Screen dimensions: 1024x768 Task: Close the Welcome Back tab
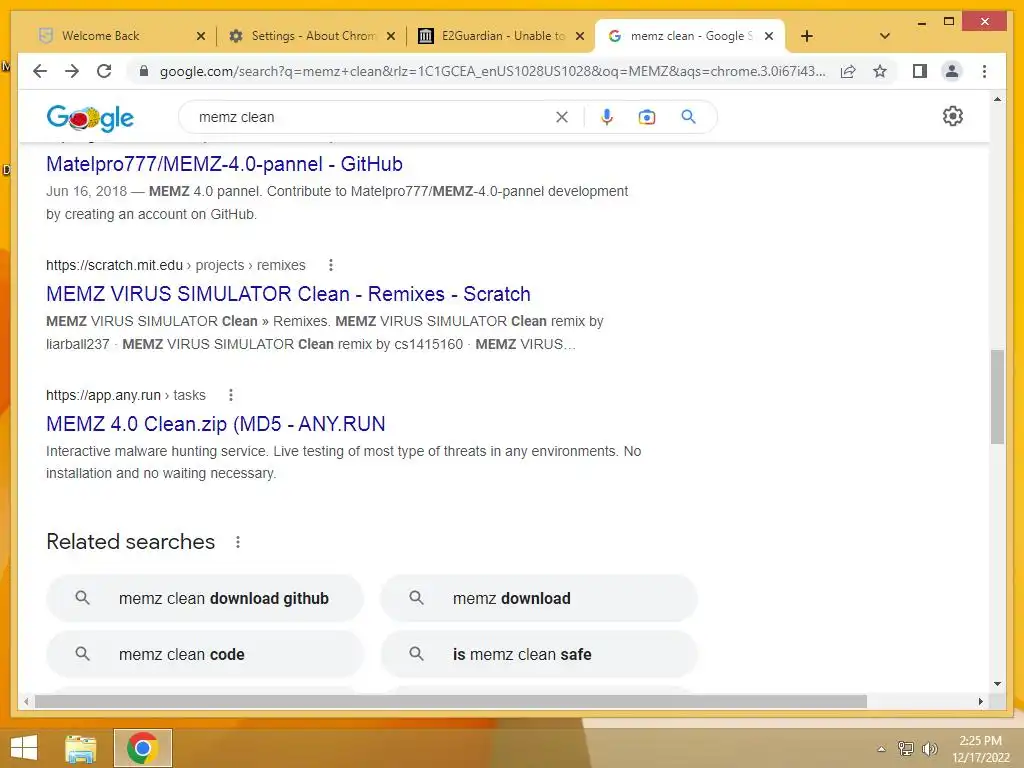click(200, 36)
